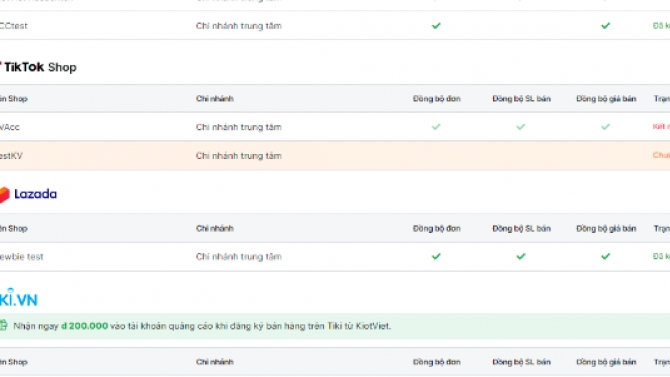
Task: Select Chi nhánh trung tâm in the ewbie test row
Action: coord(238,256)
